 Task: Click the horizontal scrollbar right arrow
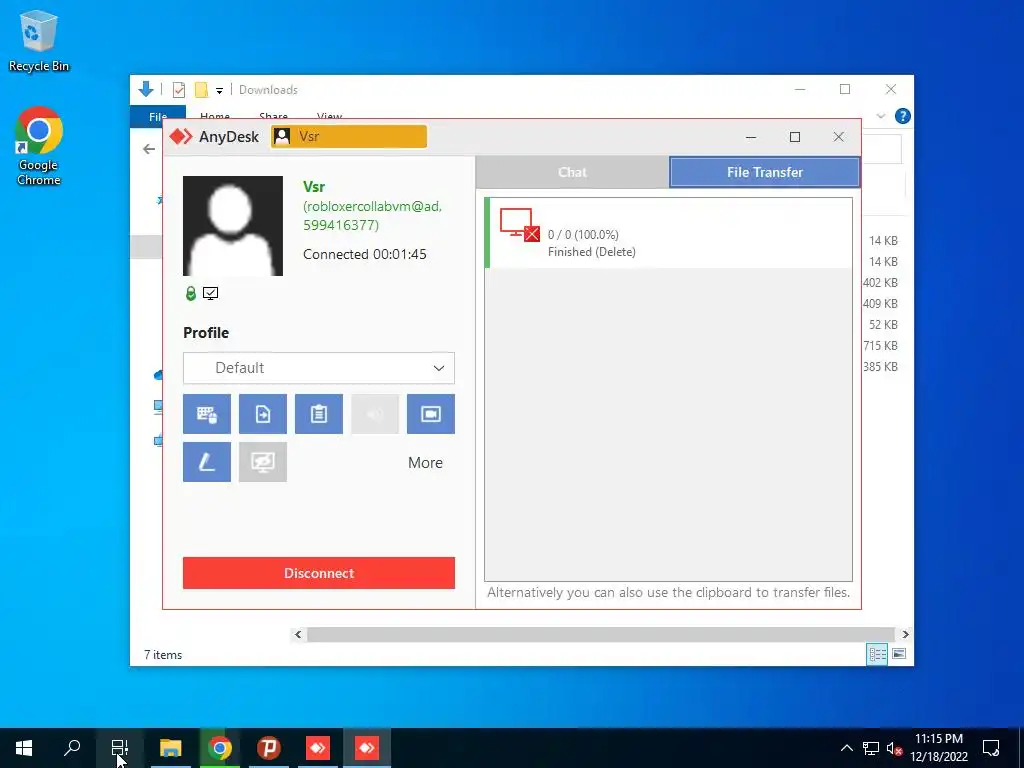click(x=905, y=634)
